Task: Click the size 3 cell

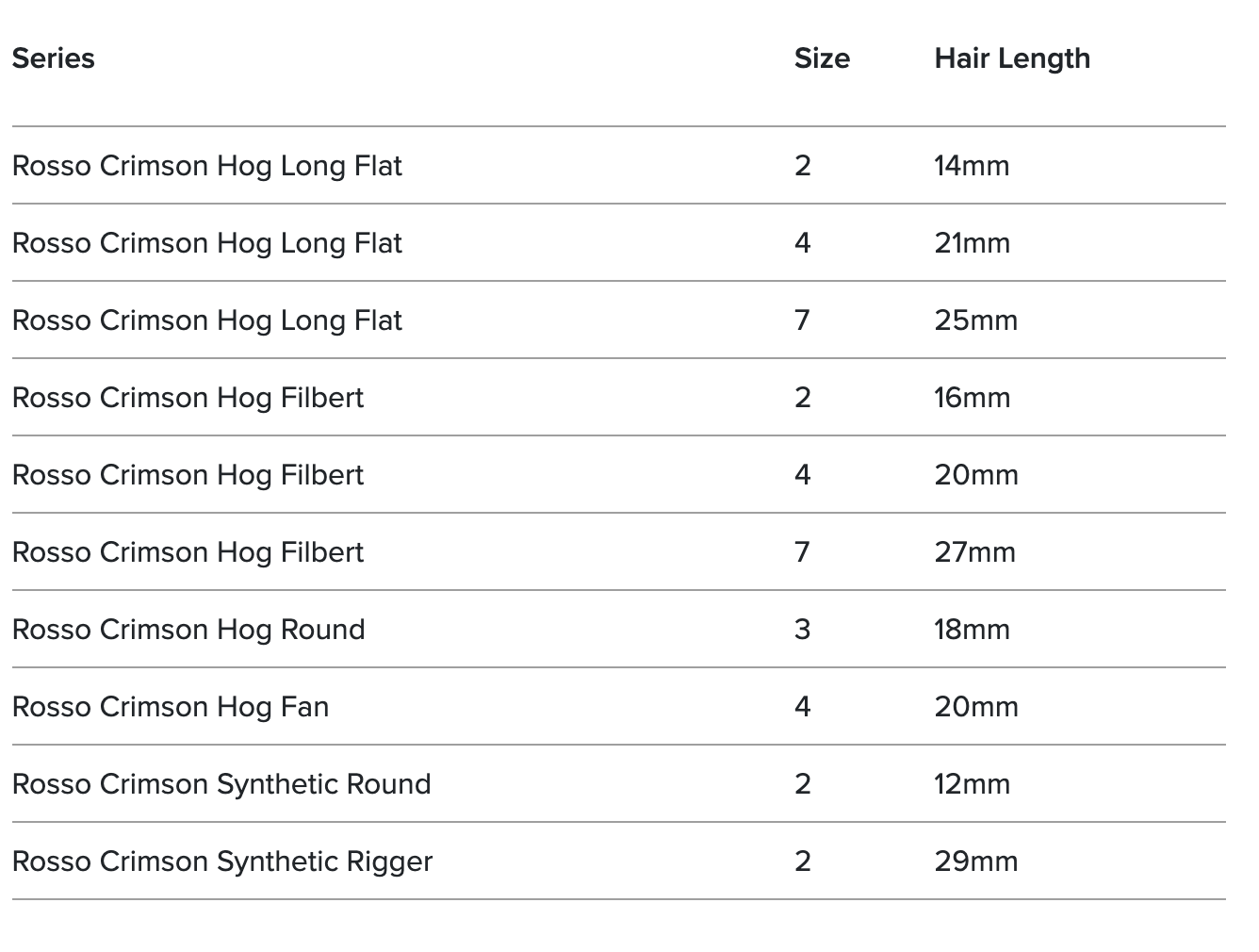Action: pyautogui.click(x=802, y=630)
